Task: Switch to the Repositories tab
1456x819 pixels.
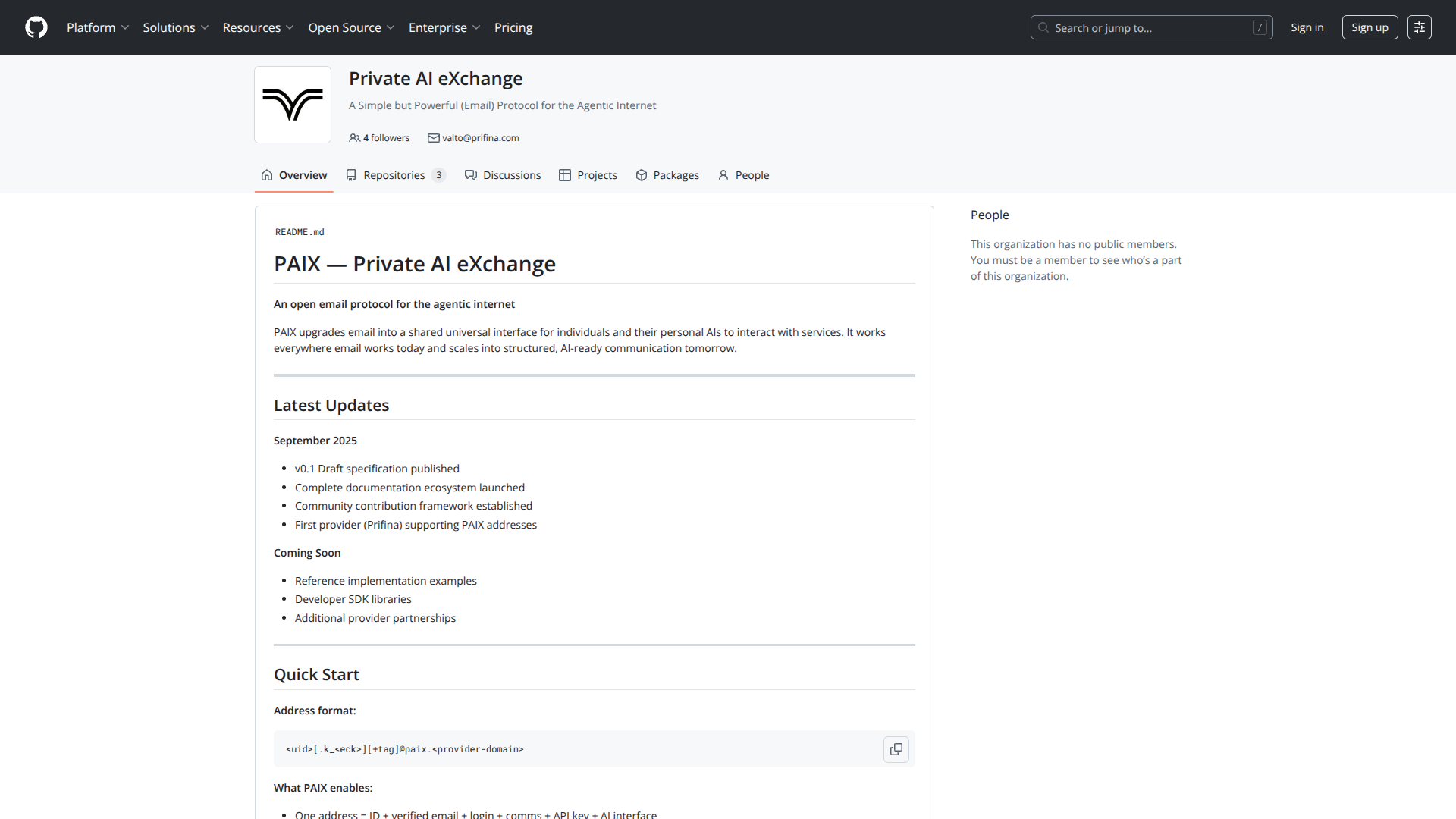Action: pos(395,175)
